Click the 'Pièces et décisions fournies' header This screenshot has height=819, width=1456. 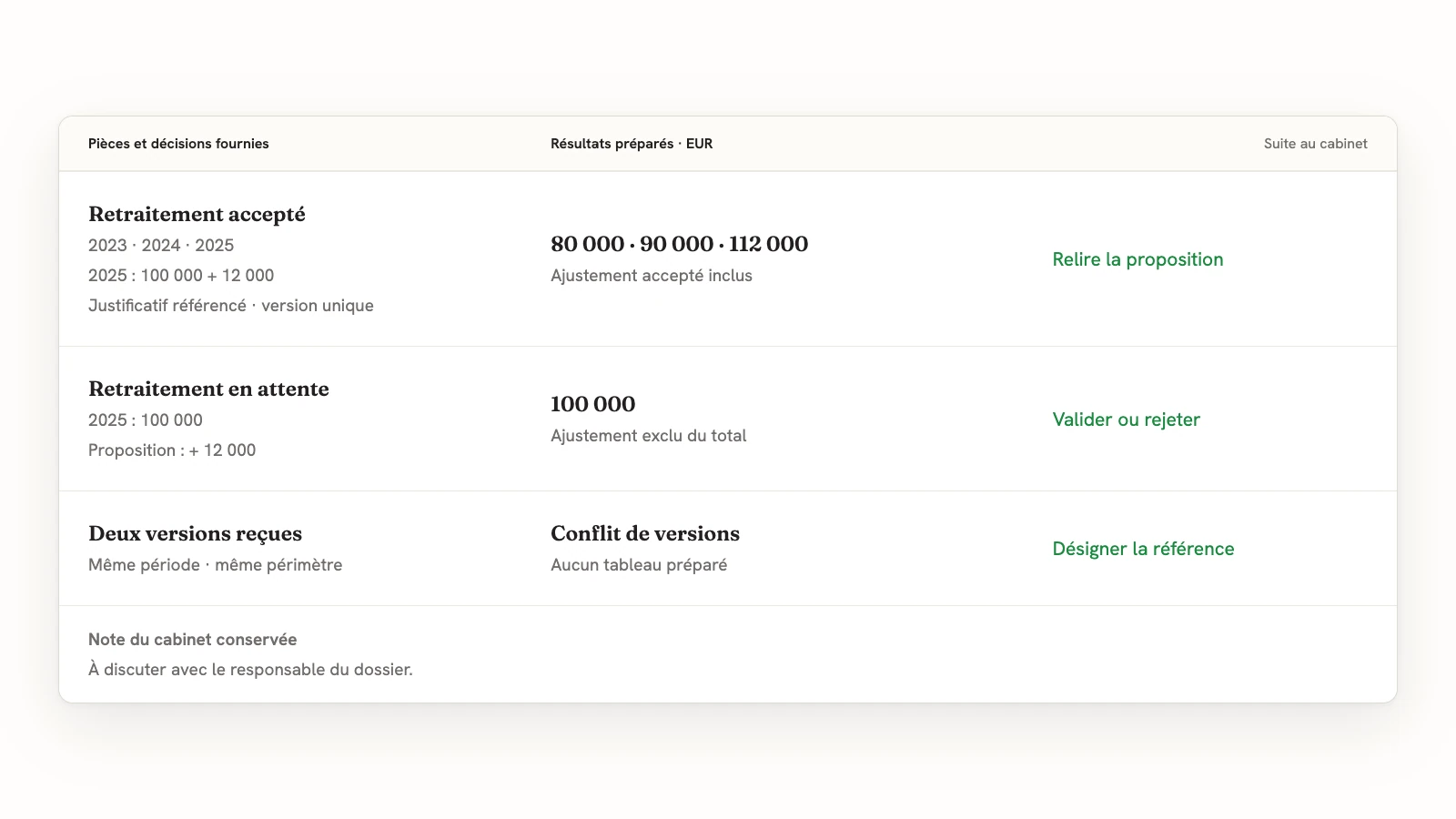[178, 144]
